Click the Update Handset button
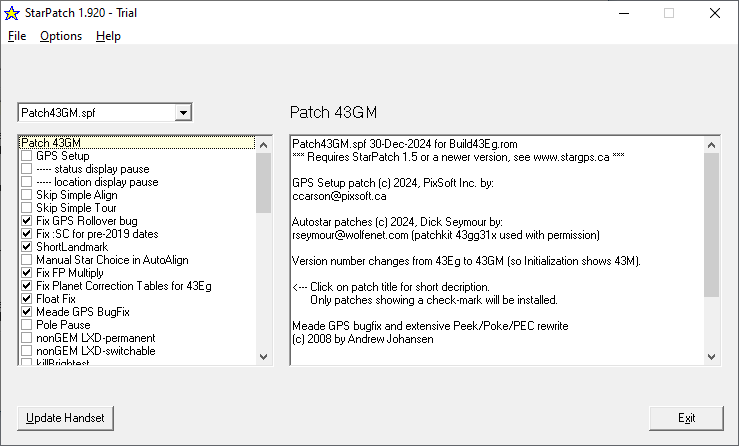 [66, 418]
